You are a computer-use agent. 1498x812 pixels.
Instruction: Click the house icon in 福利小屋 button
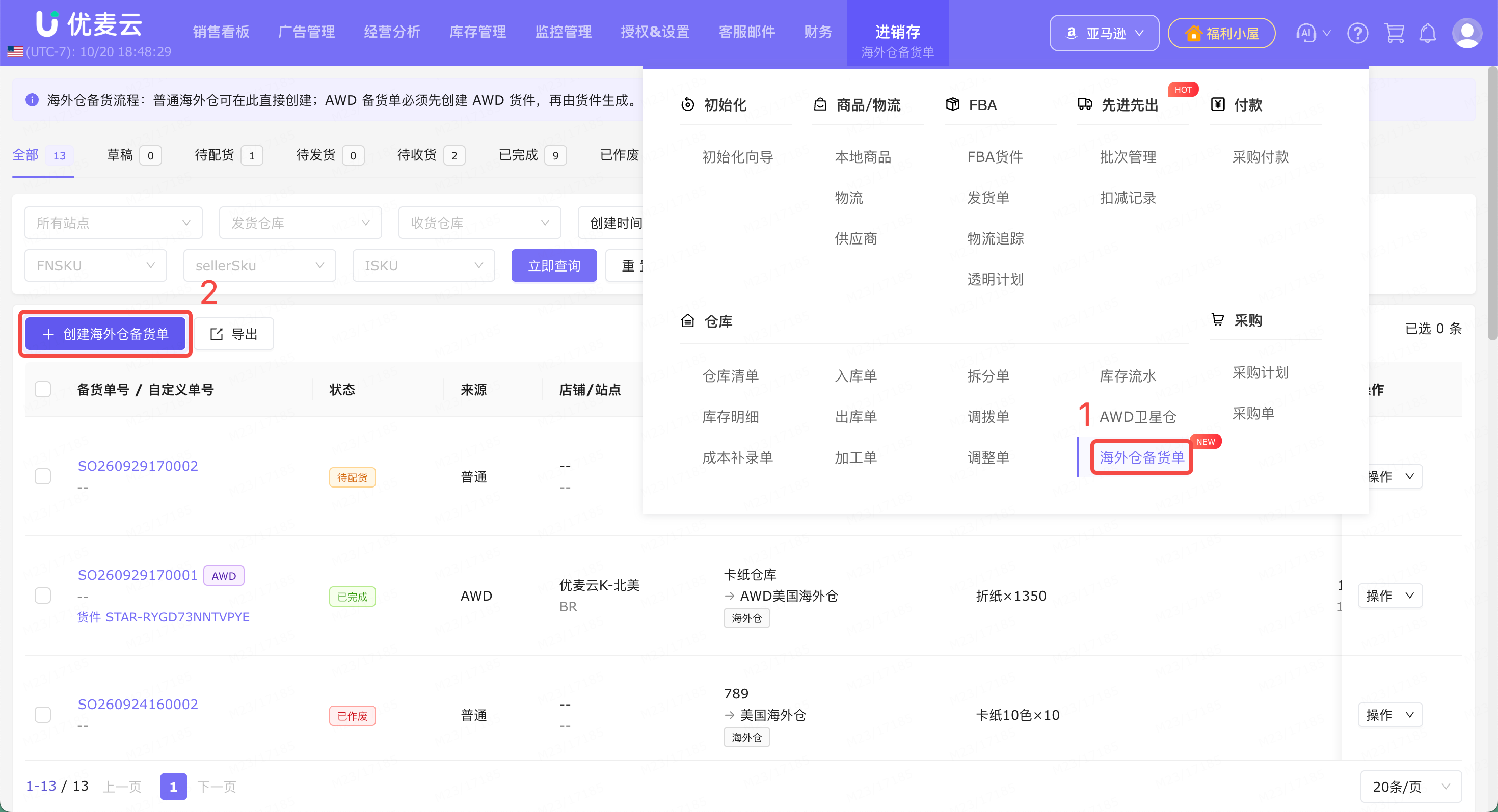(x=1193, y=33)
